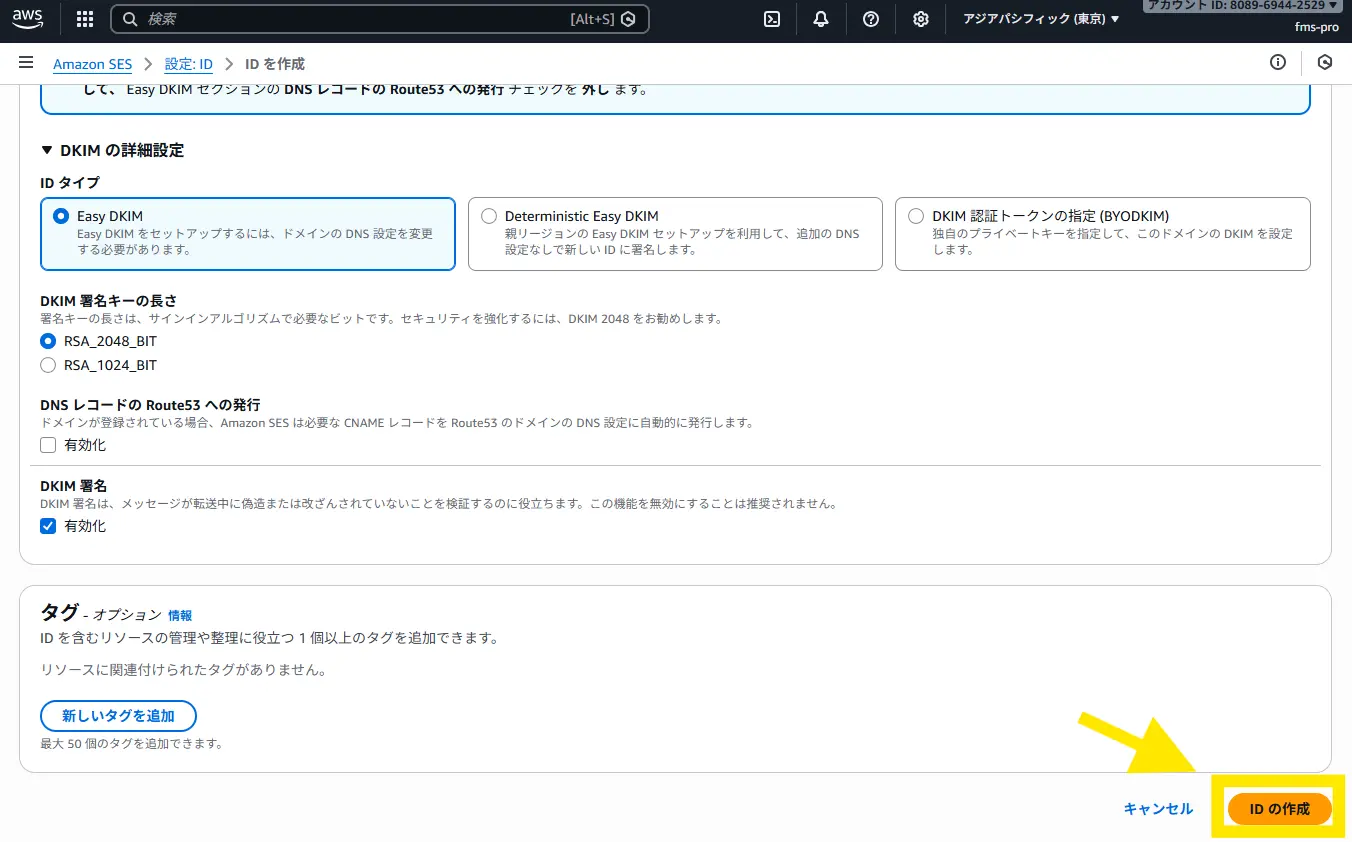Select DKIM 認証トークンの指定 (BYODKIM) option

[x=916, y=216]
